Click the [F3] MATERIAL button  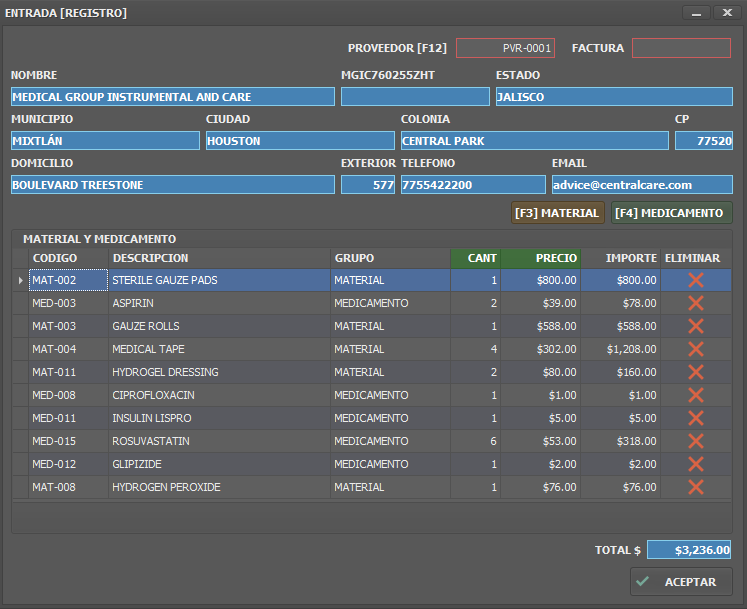click(x=557, y=213)
